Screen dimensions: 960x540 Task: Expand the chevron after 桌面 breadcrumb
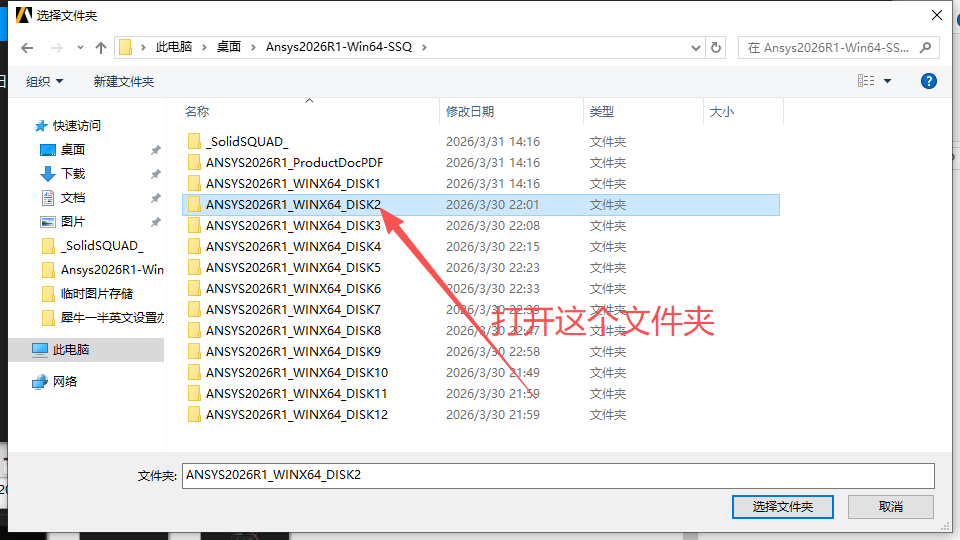tap(252, 47)
